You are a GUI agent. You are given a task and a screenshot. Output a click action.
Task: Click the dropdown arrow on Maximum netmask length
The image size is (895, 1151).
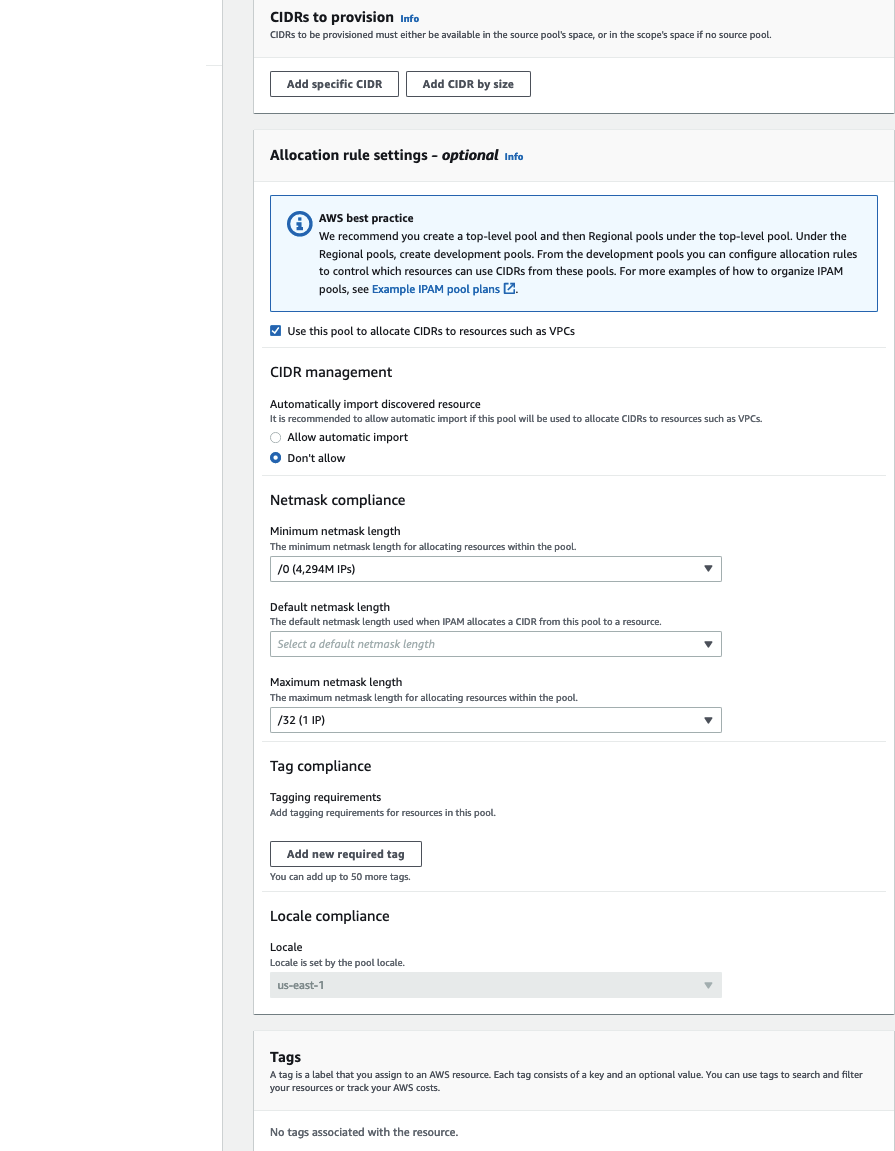point(709,719)
